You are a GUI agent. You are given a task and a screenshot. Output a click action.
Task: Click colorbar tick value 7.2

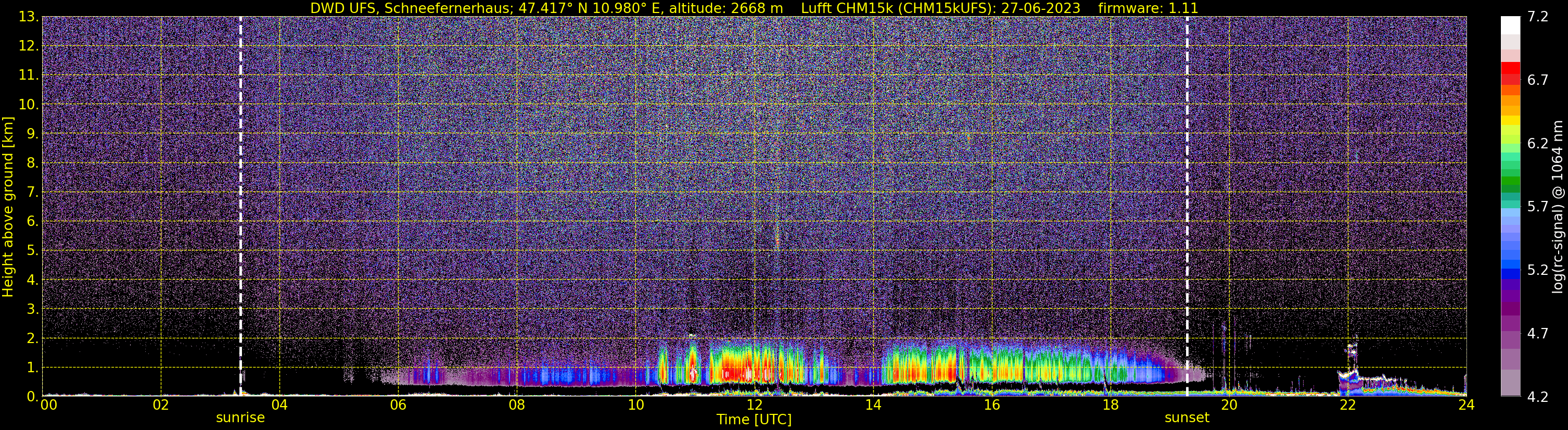click(1538, 17)
